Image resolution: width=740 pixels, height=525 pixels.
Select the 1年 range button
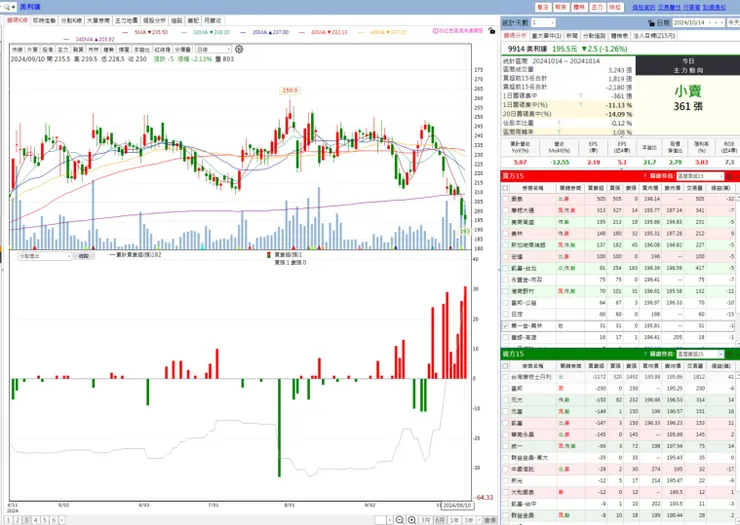pyautogui.click(x=454, y=520)
